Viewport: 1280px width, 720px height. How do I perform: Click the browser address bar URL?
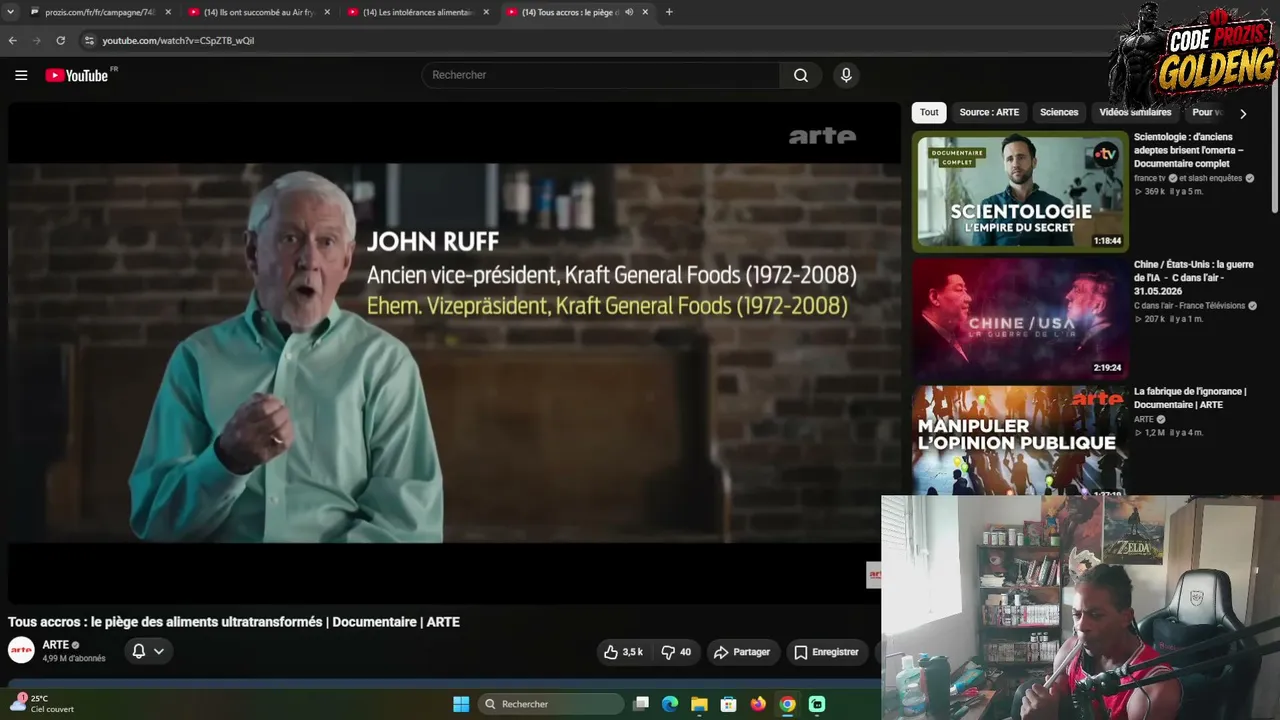click(178, 41)
